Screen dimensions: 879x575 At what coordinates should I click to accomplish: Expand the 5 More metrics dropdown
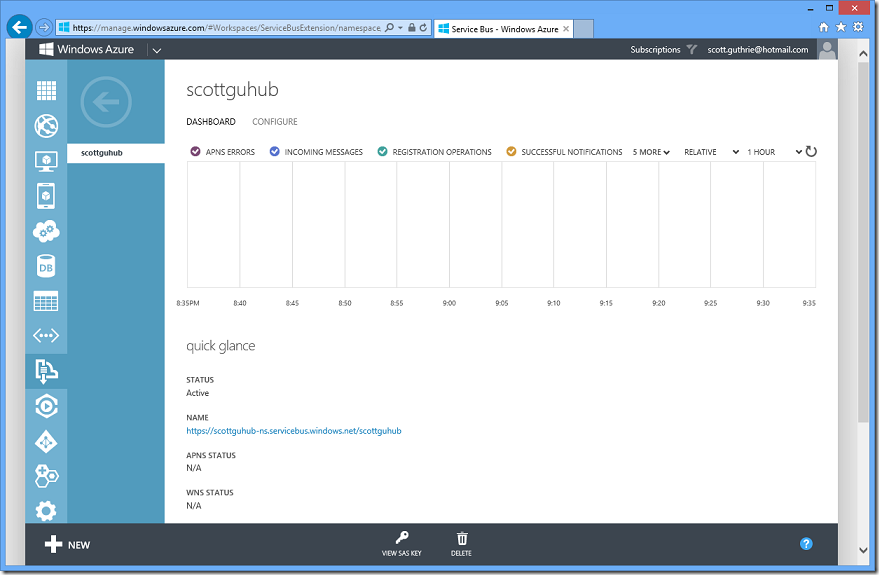pos(651,152)
